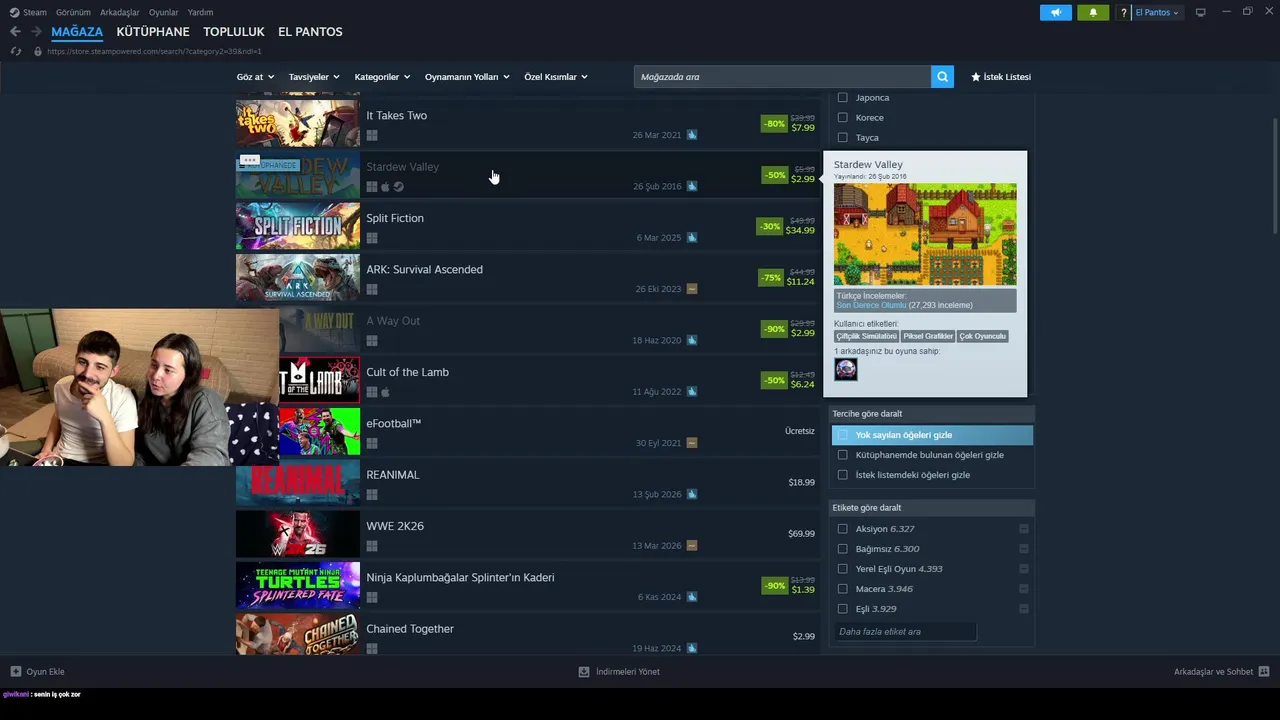Click the Steam logo in the menu bar

(x=14, y=12)
